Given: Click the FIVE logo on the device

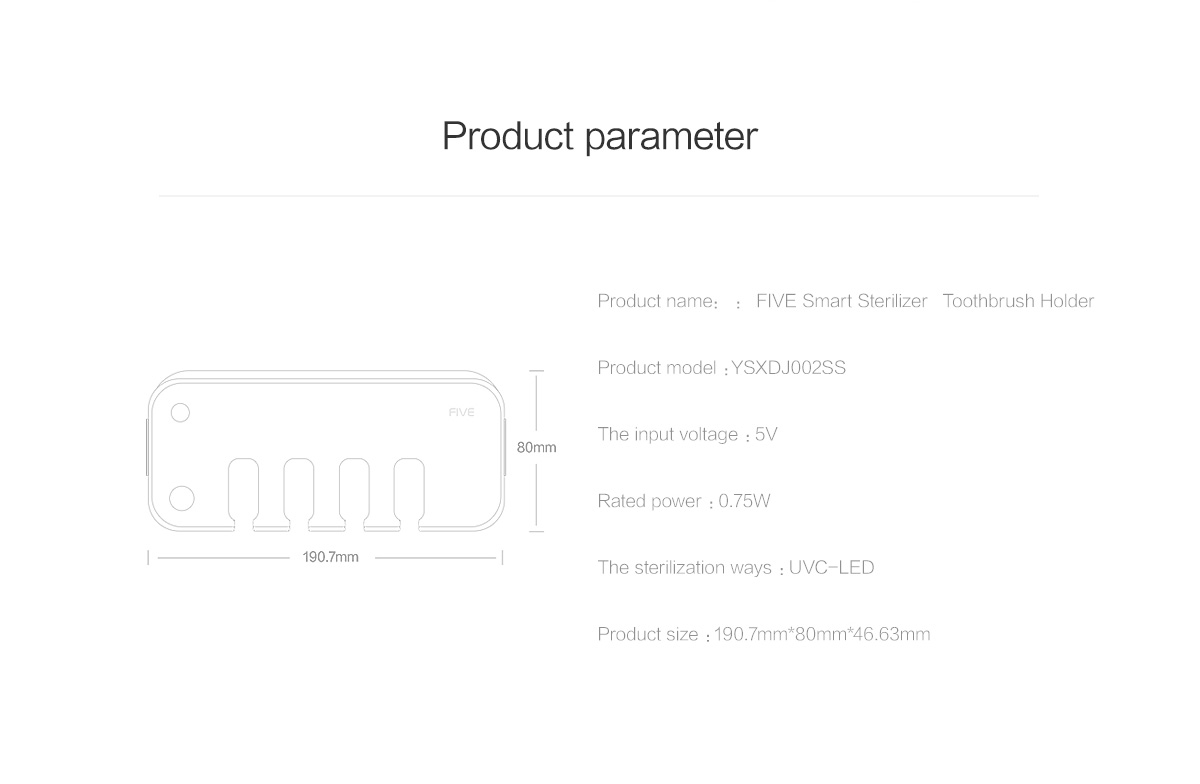Looking at the screenshot, I should 461,412.
